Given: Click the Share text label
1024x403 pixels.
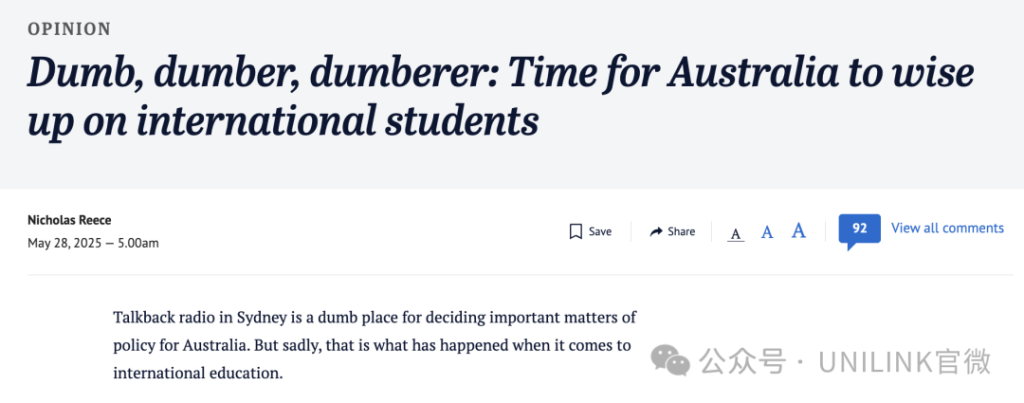Looking at the screenshot, I should [681, 232].
